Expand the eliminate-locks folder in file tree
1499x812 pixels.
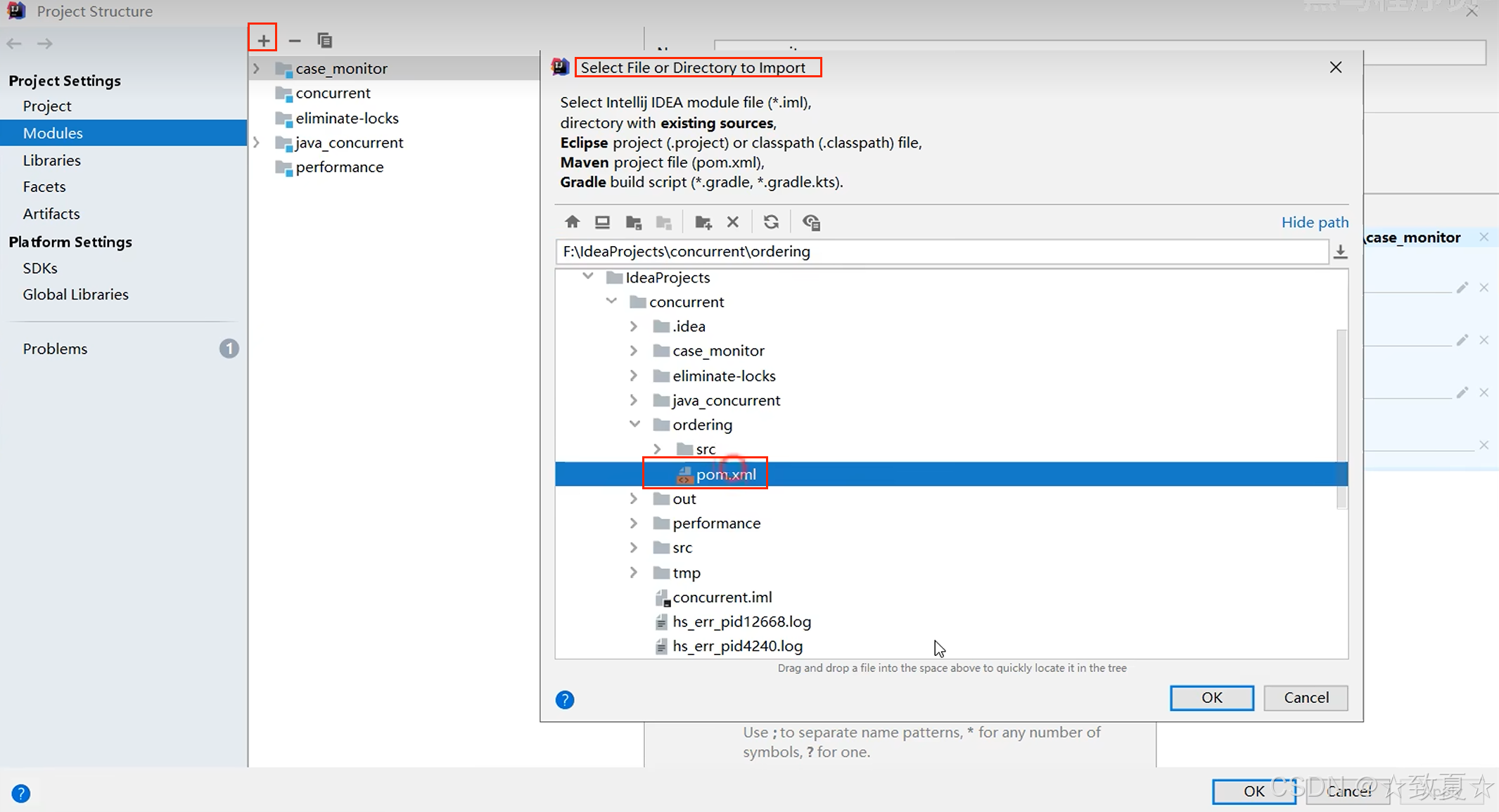pyautogui.click(x=634, y=375)
